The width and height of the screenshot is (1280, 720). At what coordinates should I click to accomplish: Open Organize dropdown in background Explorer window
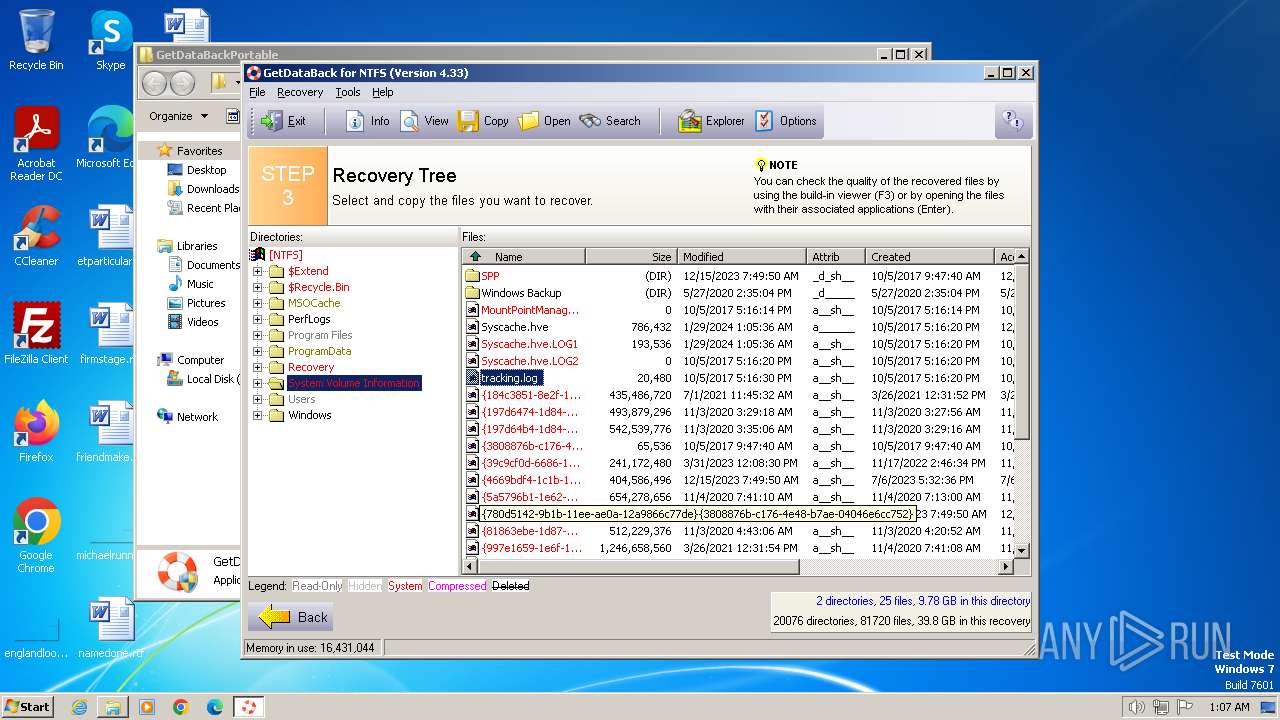click(179, 116)
